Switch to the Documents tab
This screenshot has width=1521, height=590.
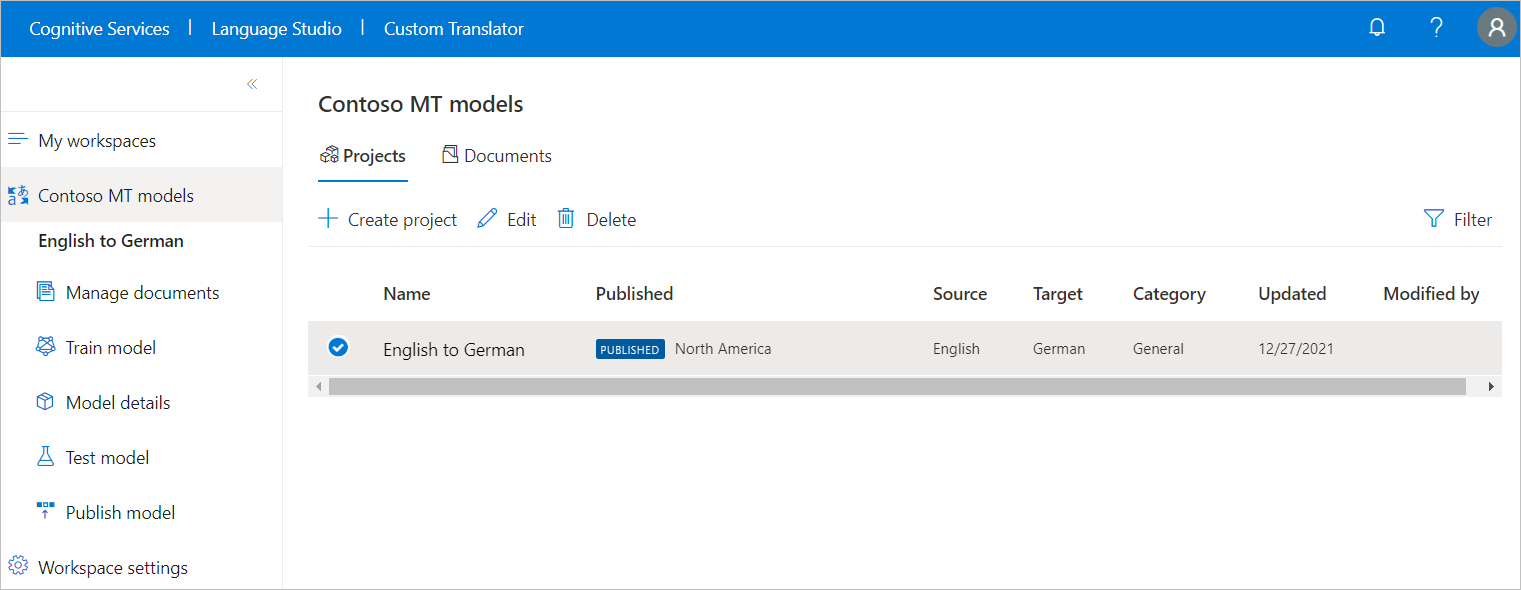coord(497,155)
